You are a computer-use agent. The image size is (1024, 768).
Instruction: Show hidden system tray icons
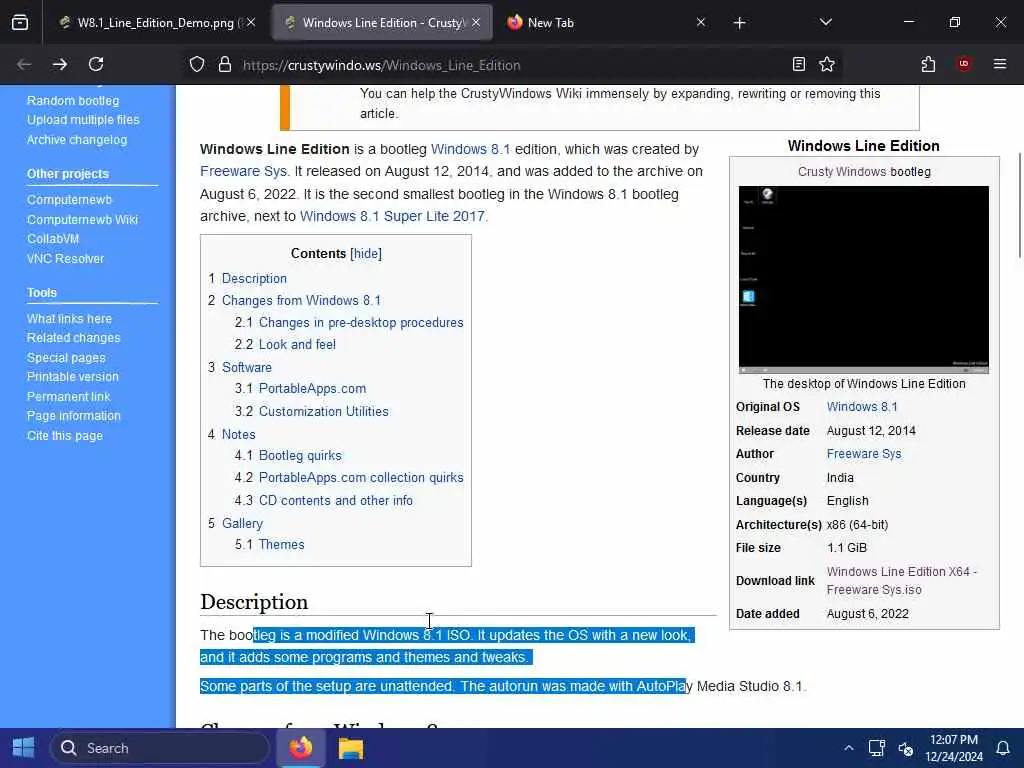pyautogui.click(x=848, y=748)
